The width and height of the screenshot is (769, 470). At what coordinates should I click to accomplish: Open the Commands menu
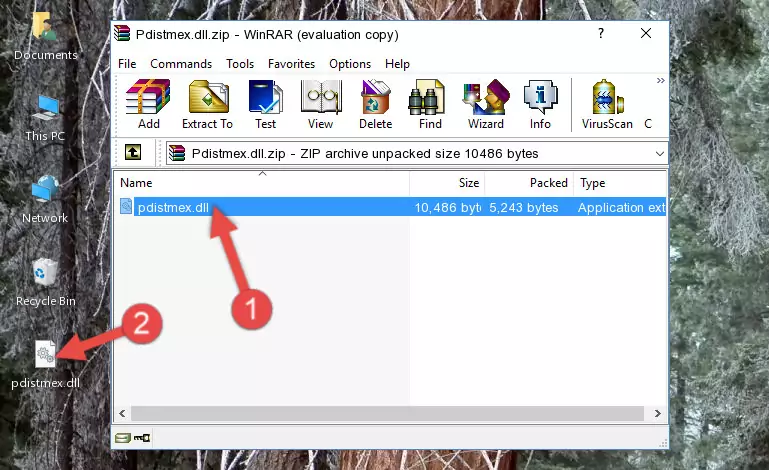click(181, 64)
